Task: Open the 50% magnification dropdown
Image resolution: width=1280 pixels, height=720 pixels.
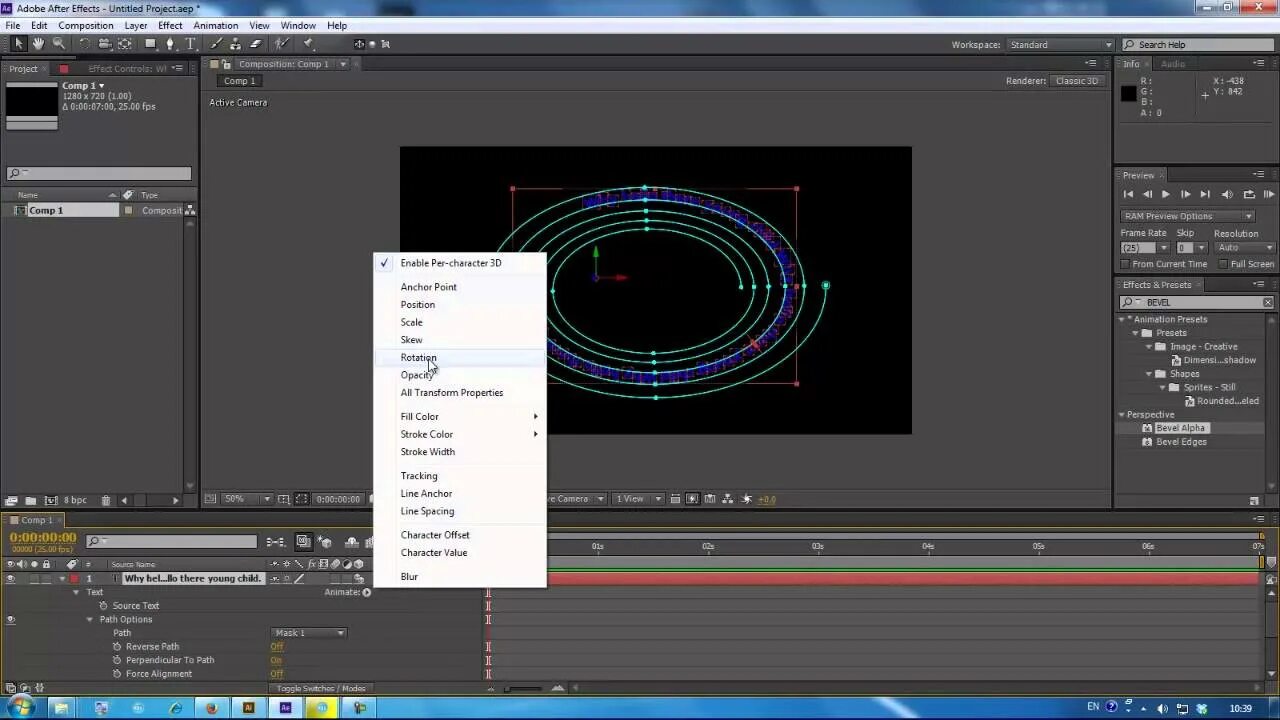Action: coord(246,499)
